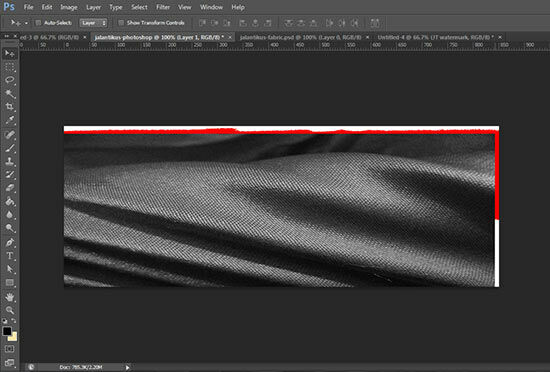The width and height of the screenshot is (550, 372).
Task: Select the Move tool
Action: click(x=9, y=53)
